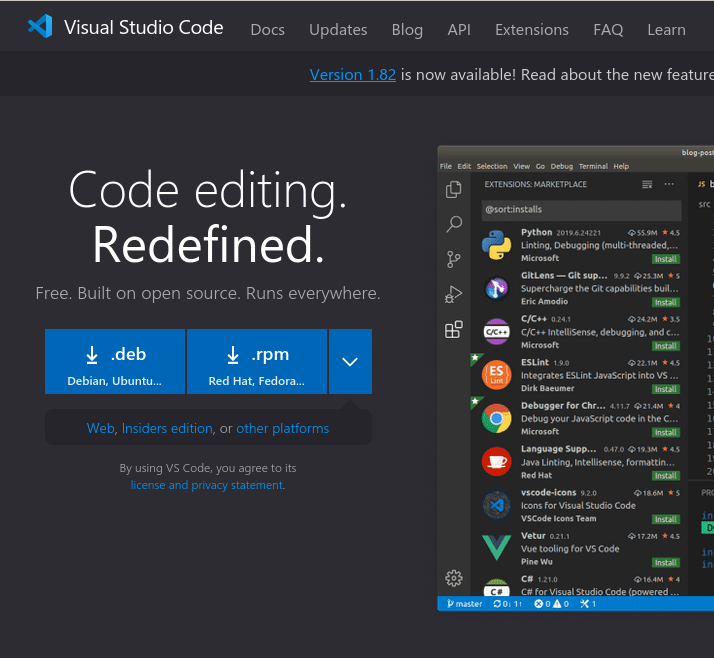Click the vscode-icons extension logo

click(x=496, y=505)
